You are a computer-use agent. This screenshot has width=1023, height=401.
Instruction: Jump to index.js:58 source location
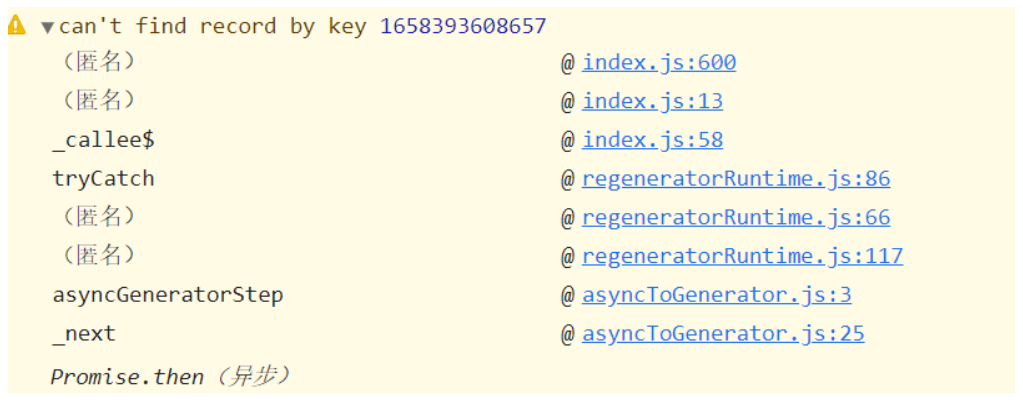click(x=652, y=140)
